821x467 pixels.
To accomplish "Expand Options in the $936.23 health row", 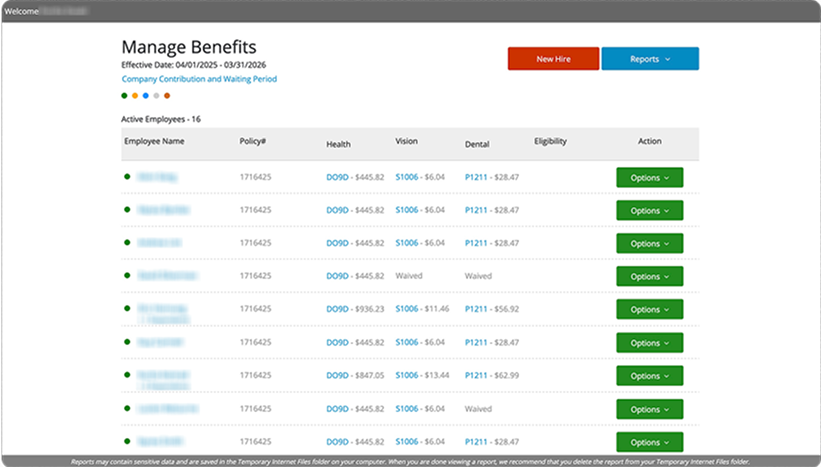I will pos(649,309).
